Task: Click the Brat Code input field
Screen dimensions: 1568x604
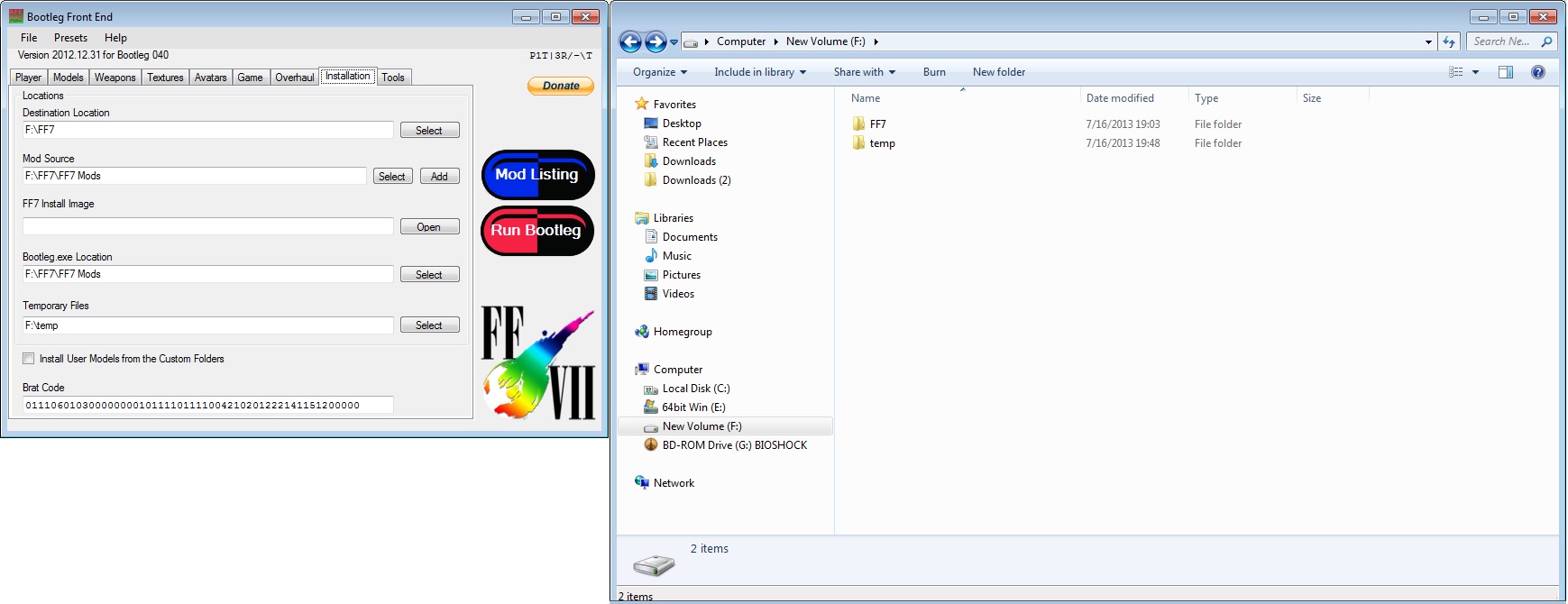Action: 207,405
